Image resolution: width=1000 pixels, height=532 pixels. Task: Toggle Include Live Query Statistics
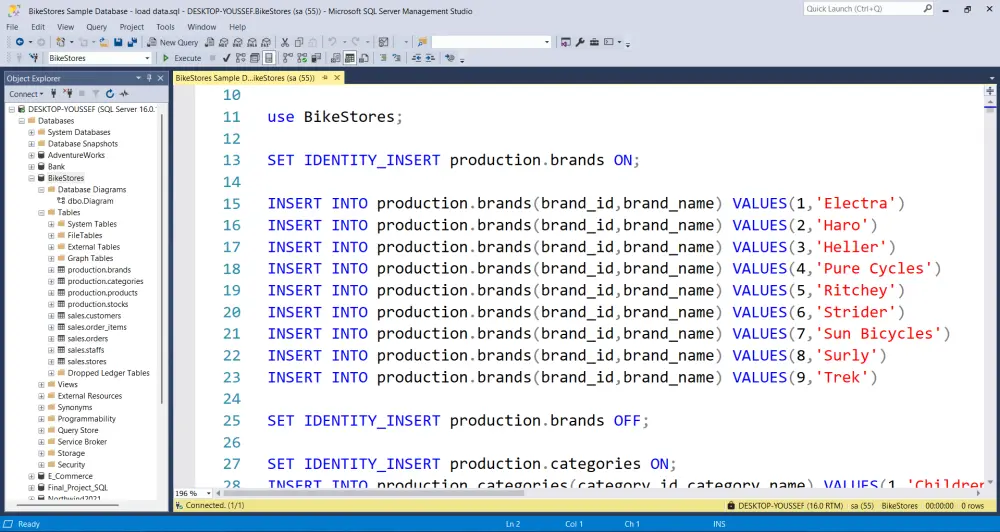pyautogui.click(x=302, y=58)
